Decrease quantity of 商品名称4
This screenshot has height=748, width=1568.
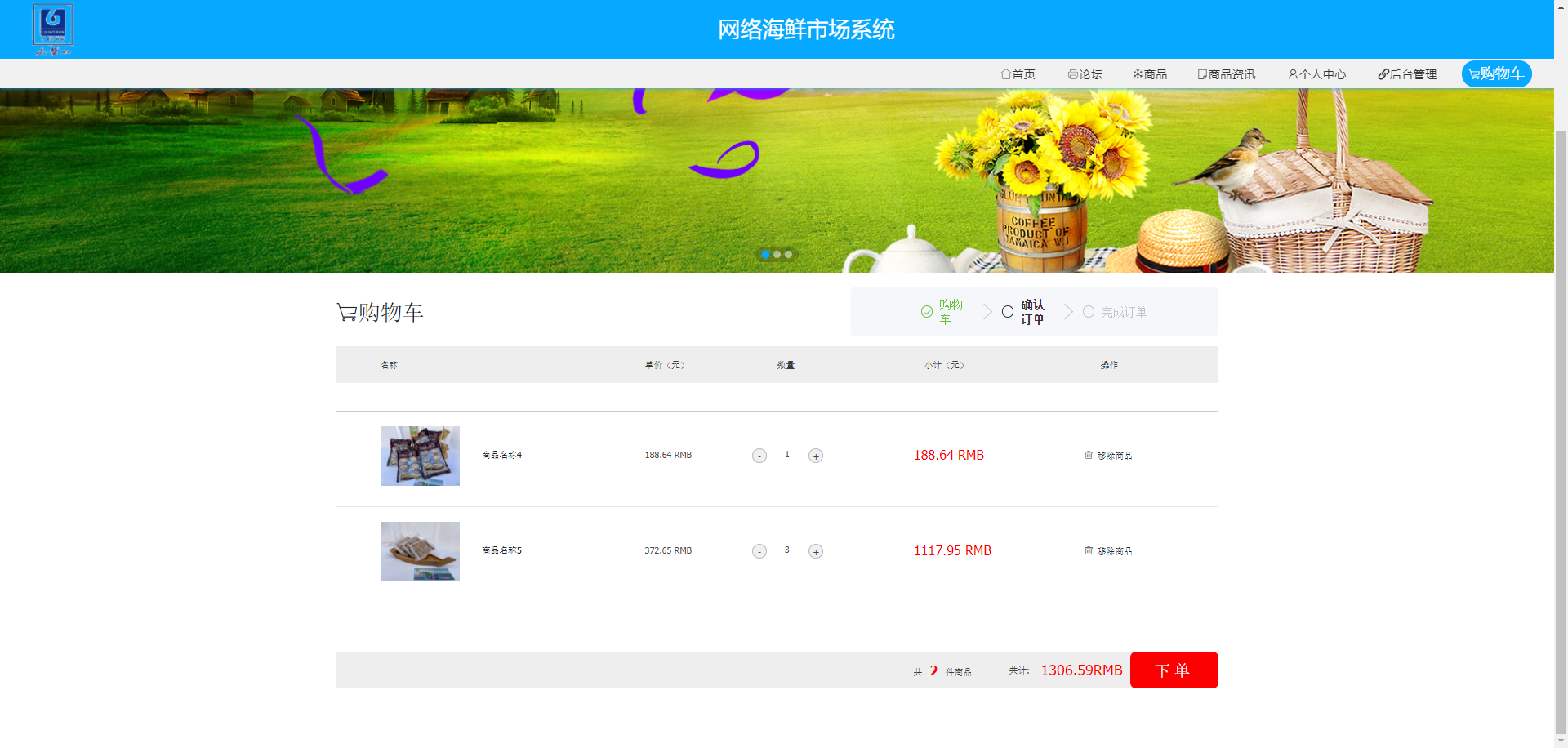[x=759, y=456]
